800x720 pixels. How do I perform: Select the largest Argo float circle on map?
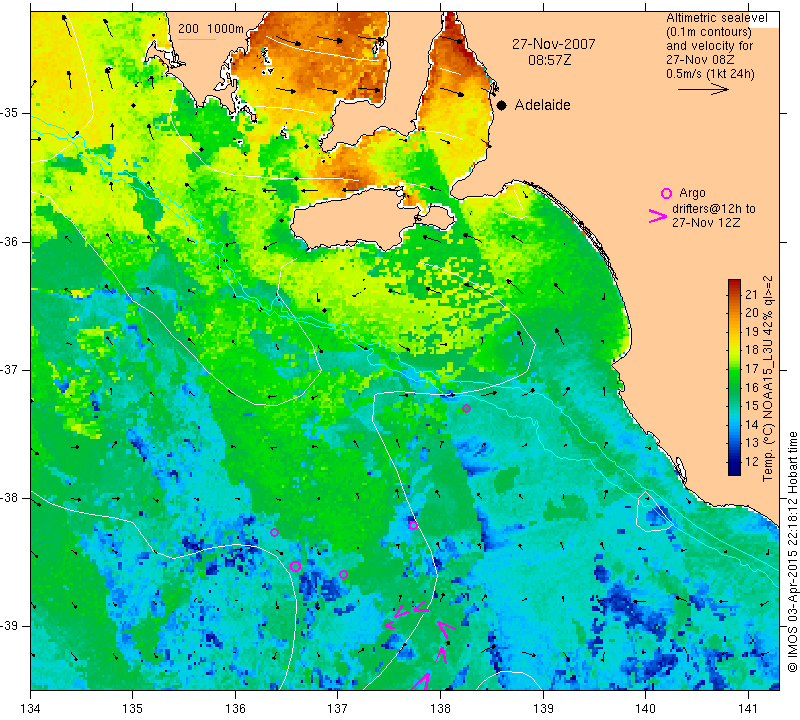pyautogui.click(x=295, y=566)
